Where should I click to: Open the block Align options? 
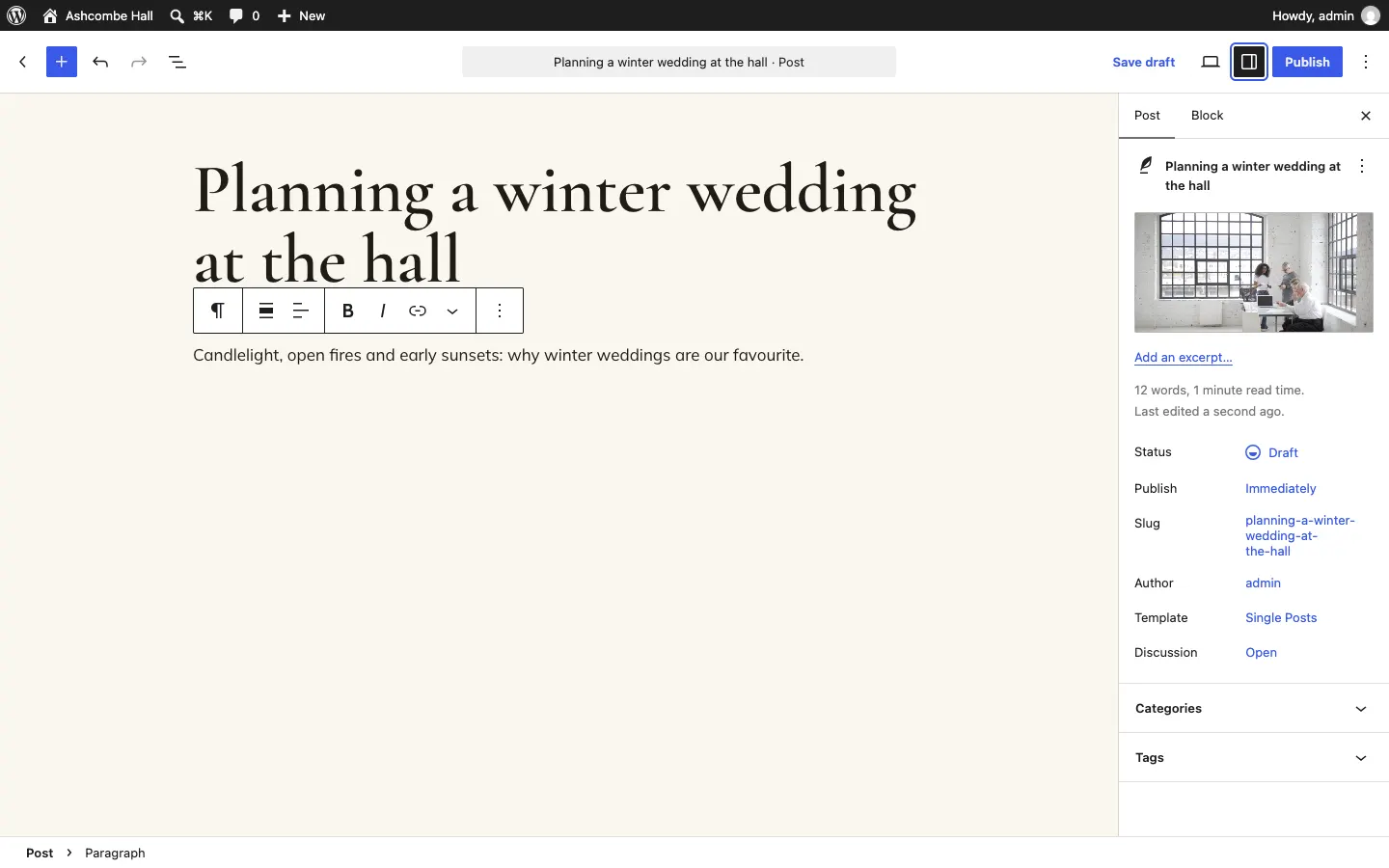pos(266,311)
